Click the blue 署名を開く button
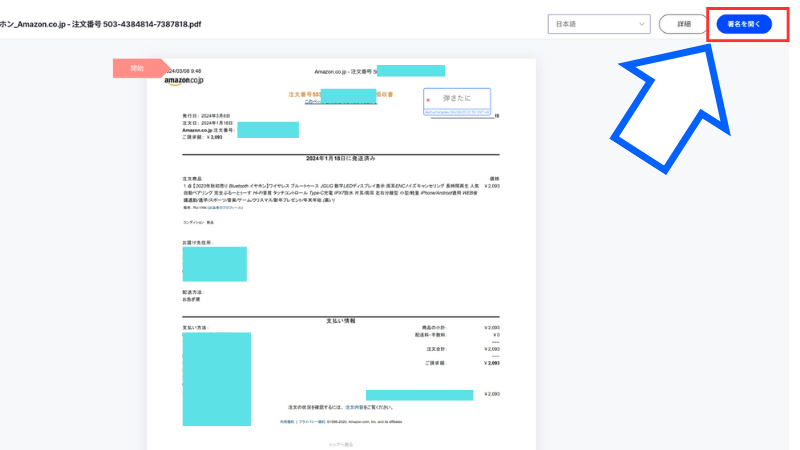The image size is (800, 450). (x=744, y=24)
